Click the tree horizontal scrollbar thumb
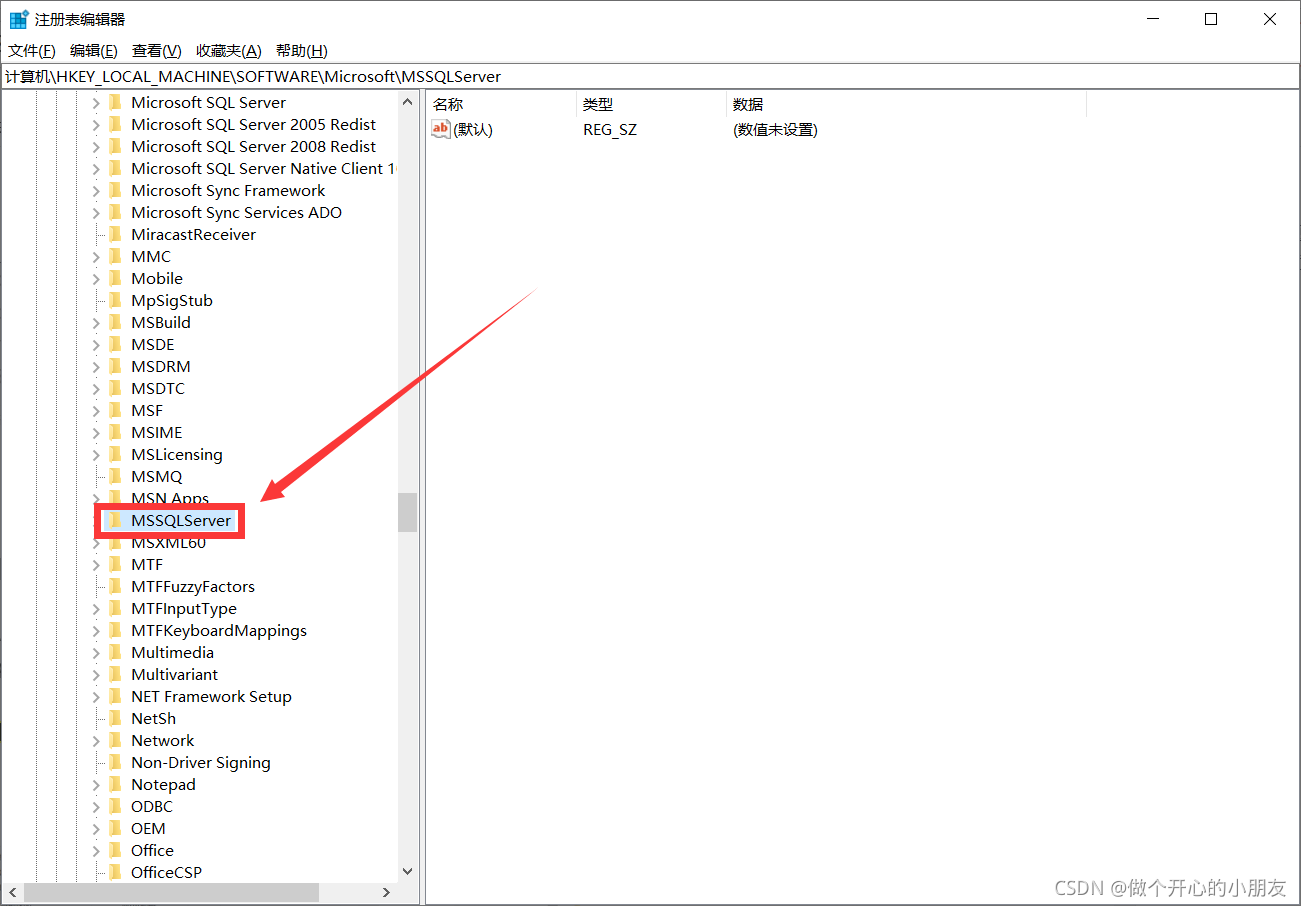This screenshot has height=906, width=1301. (x=171, y=892)
